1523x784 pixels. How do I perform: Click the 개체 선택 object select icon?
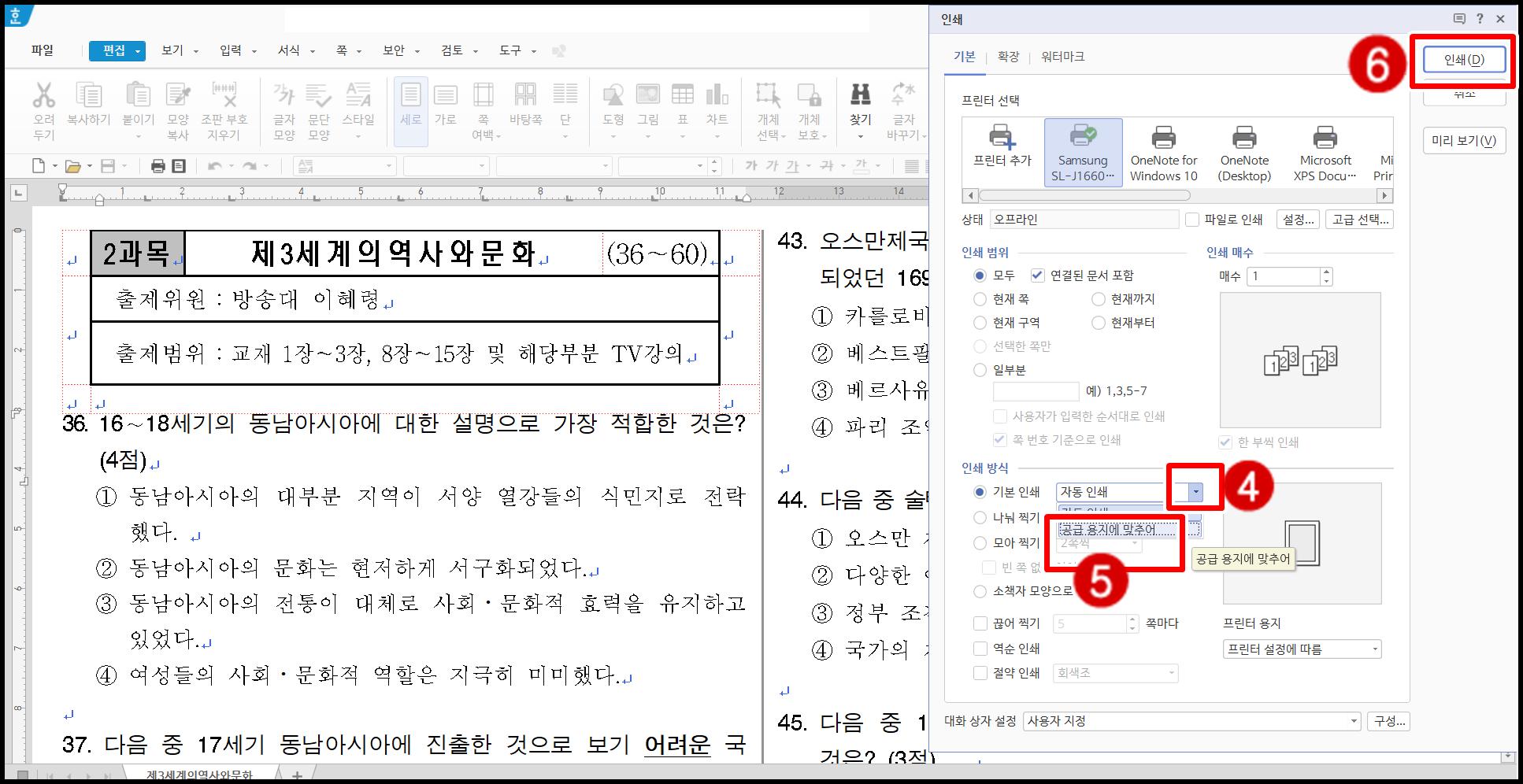pyautogui.click(x=769, y=95)
